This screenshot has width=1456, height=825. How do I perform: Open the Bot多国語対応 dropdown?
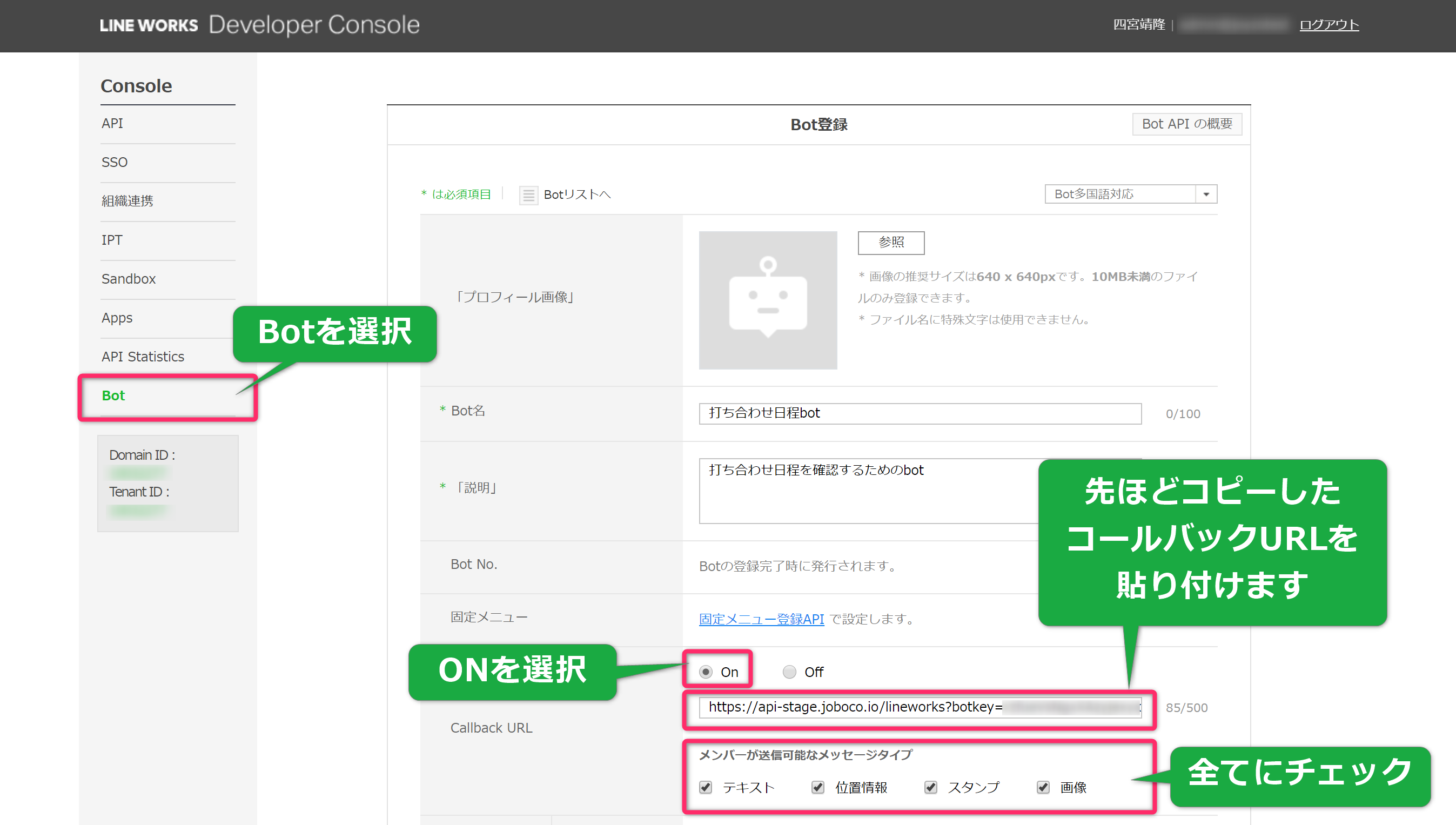(x=1131, y=194)
